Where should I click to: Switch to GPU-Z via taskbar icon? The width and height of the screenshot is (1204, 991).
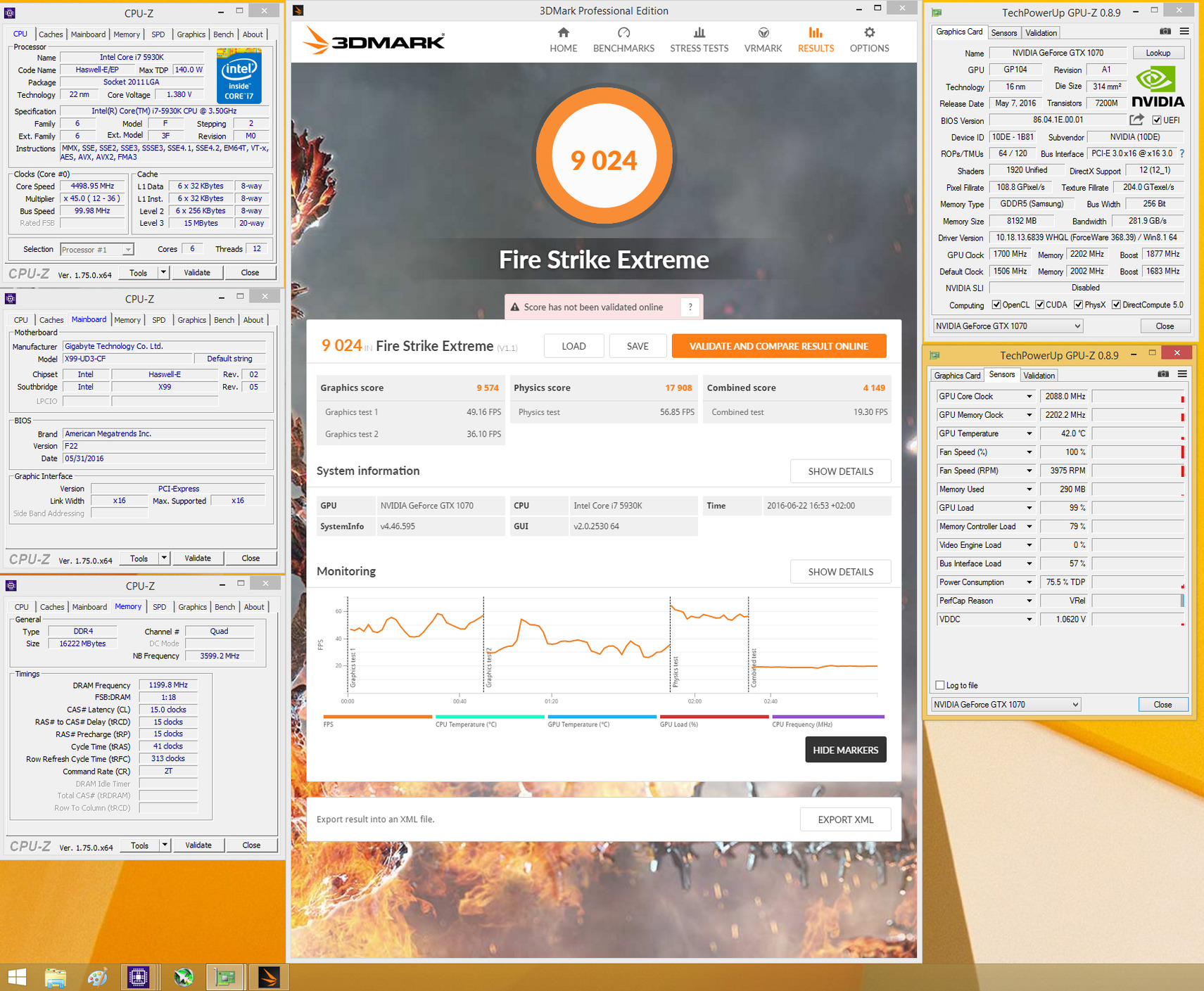[225, 977]
